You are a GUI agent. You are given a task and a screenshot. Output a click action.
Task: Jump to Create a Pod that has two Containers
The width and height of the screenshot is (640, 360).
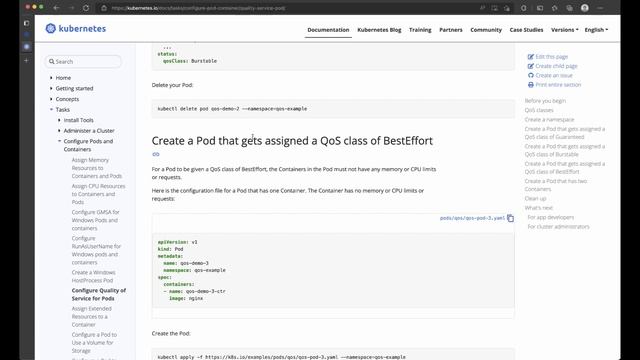556,185
